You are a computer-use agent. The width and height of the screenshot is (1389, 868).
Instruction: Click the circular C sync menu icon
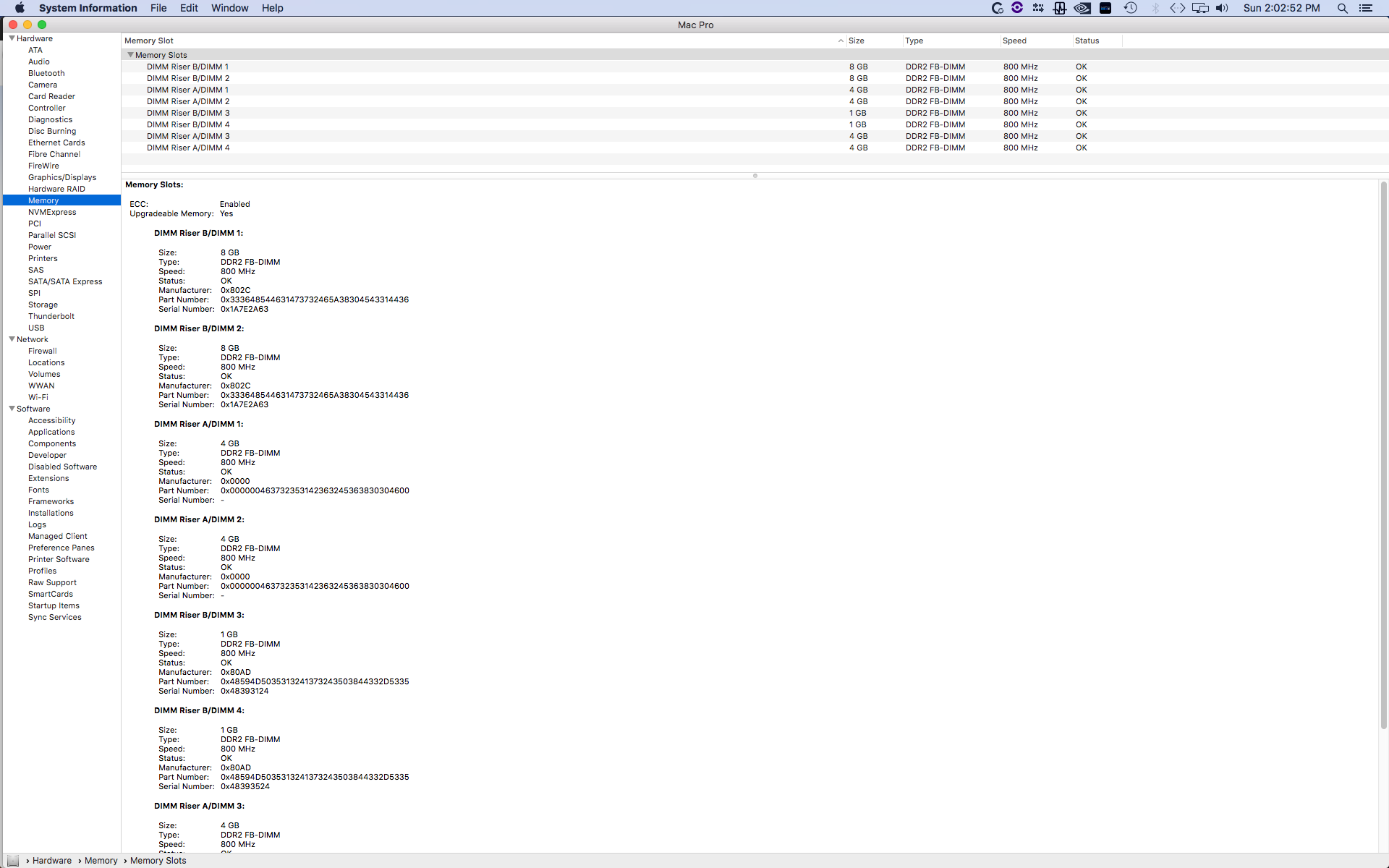pos(998,8)
